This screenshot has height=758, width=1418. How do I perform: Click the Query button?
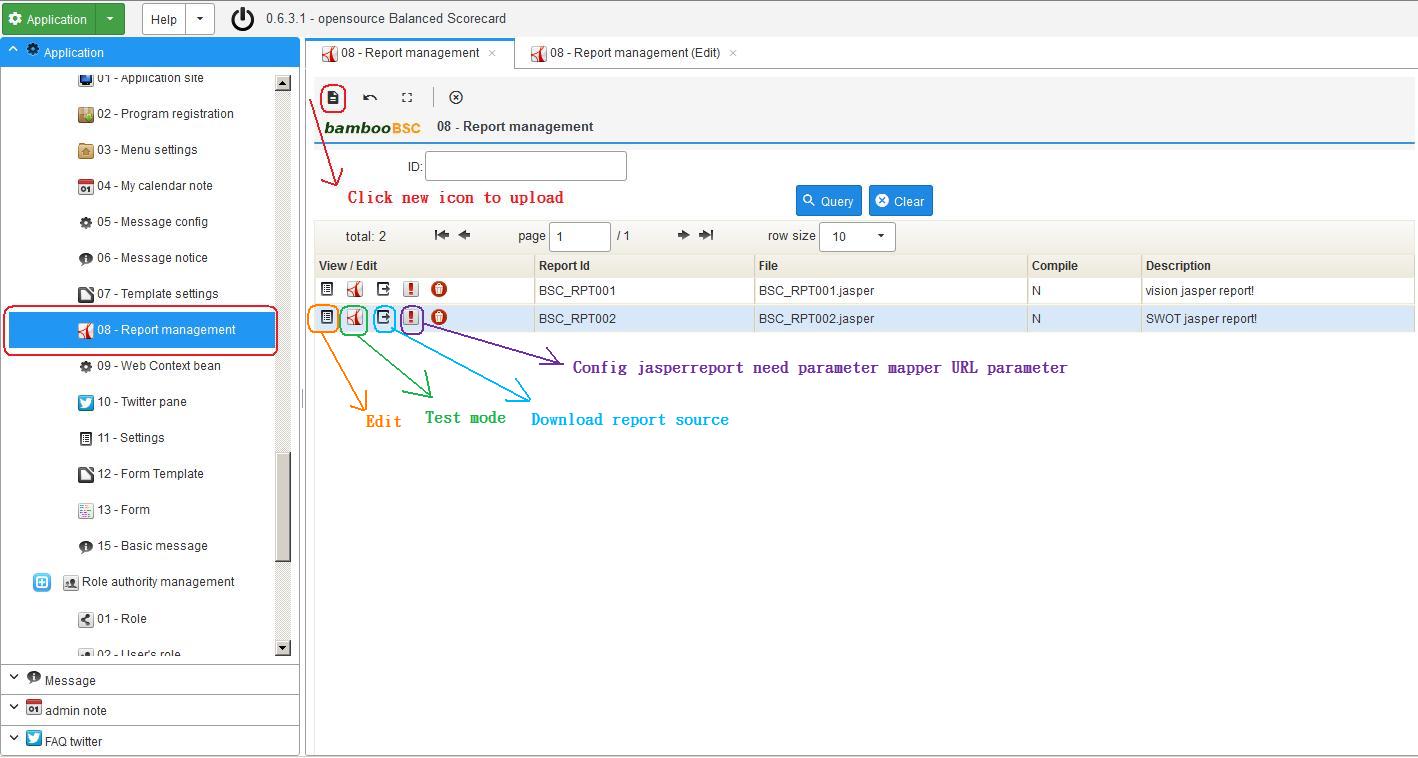point(828,201)
